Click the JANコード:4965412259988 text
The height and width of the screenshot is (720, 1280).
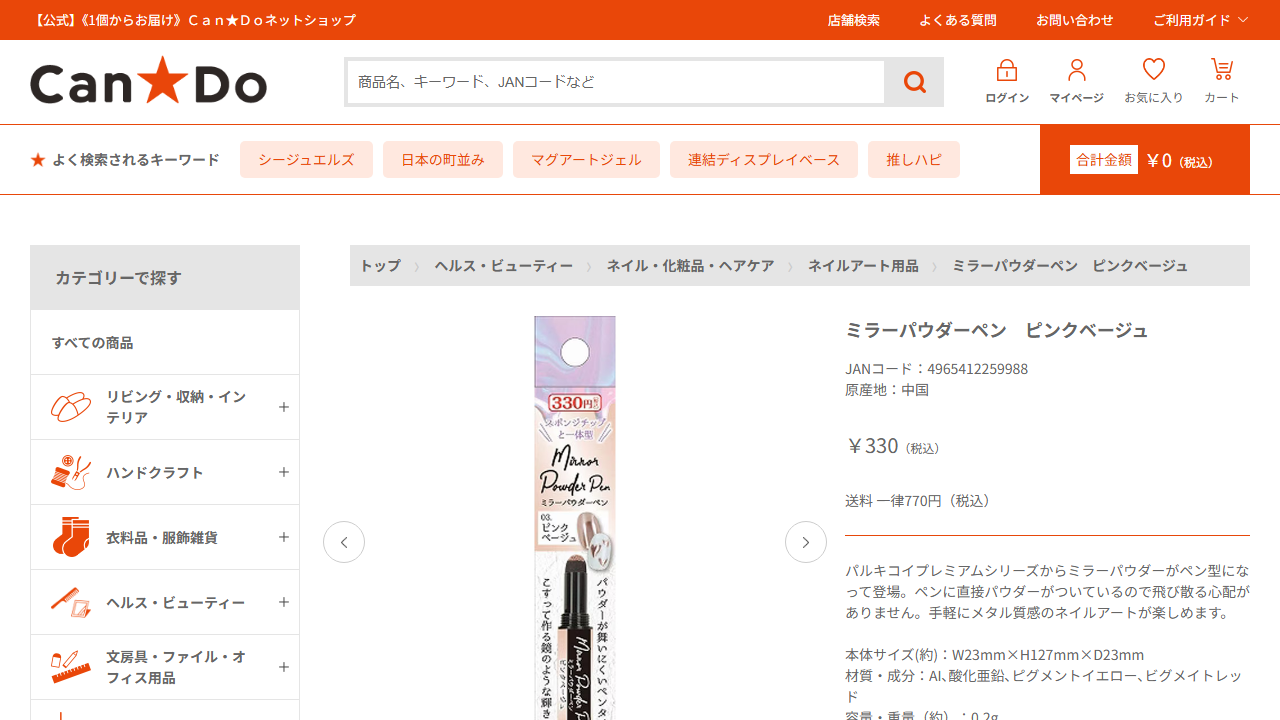point(936,369)
